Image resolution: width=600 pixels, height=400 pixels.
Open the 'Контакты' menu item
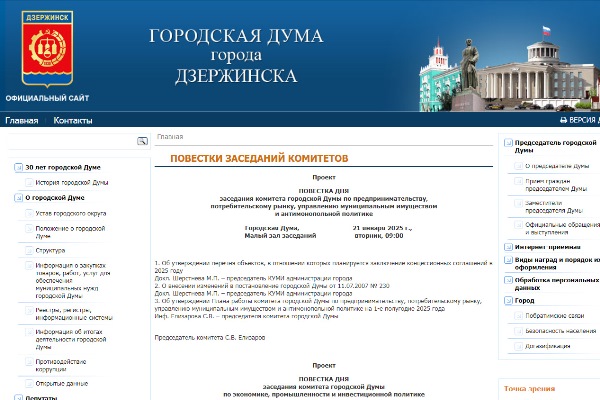coord(72,120)
